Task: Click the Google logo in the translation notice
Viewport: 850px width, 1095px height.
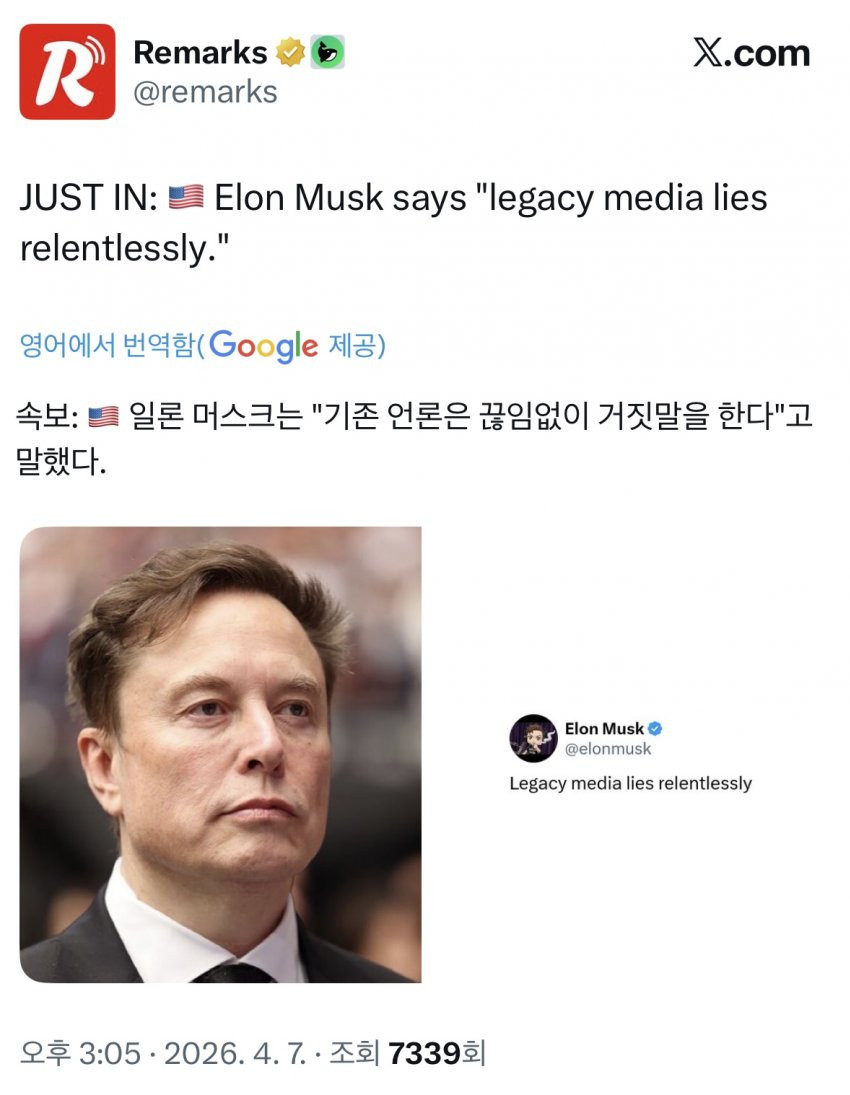Action: pos(263,346)
